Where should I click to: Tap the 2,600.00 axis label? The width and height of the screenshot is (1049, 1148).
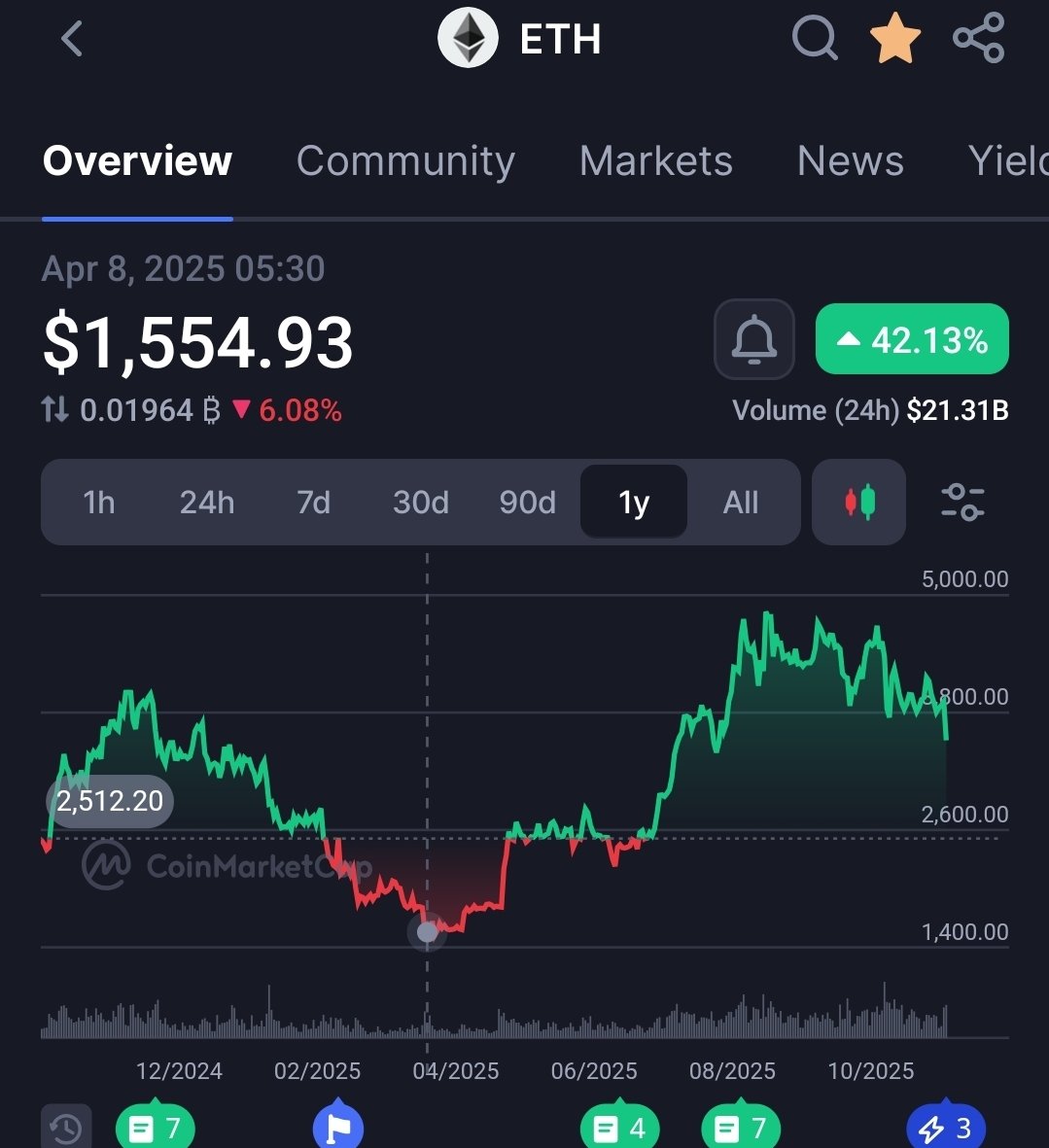(964, 815)
